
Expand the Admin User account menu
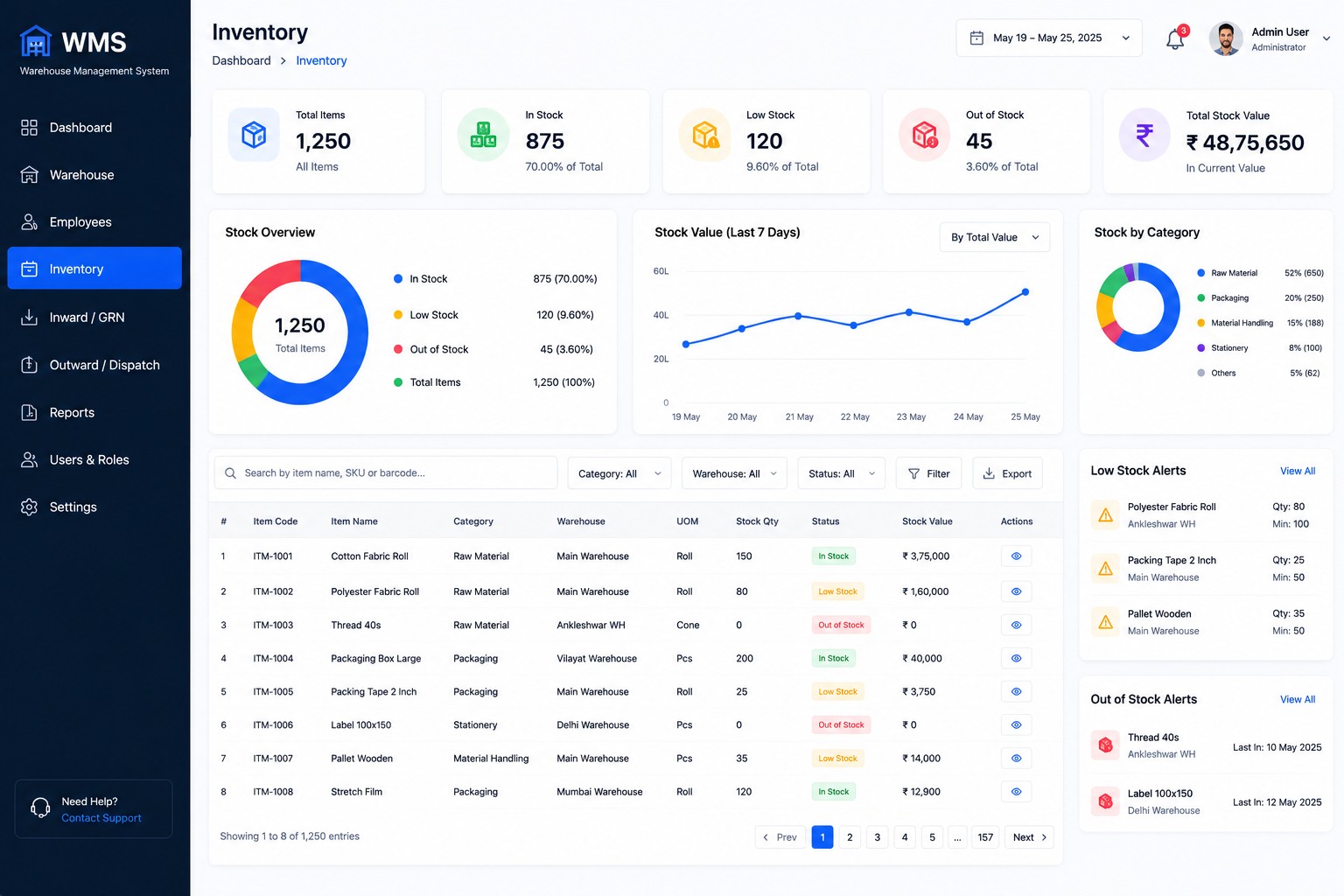[1326, 38]
